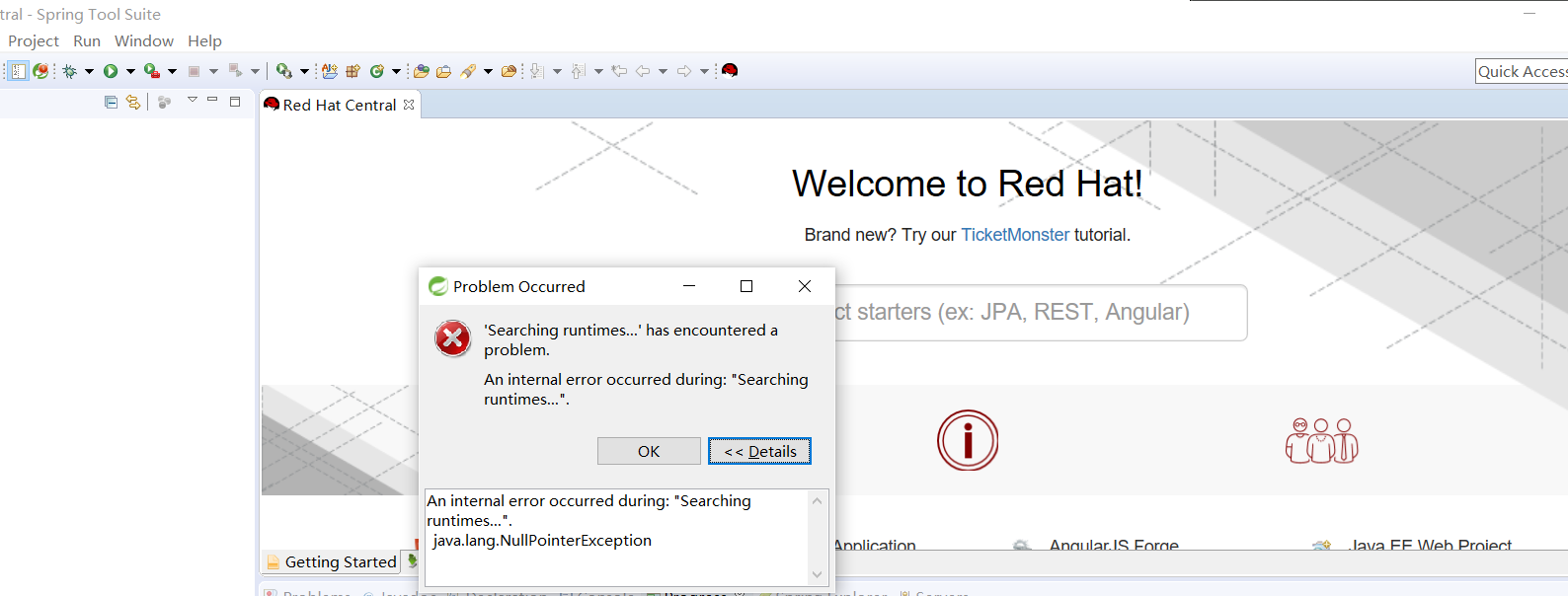The image size is (1568, 596).
Task: Click the Collapse All icon in left panel
Action: [111, 102]
